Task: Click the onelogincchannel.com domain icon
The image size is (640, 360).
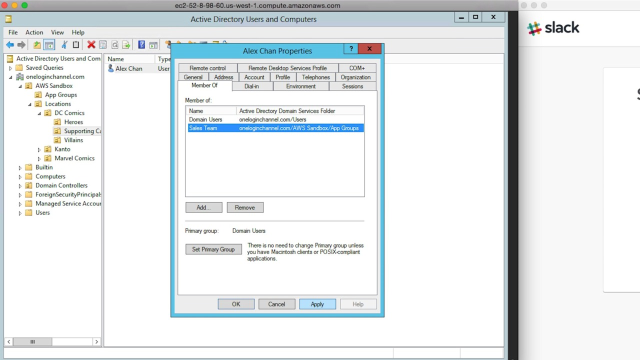Action: 20,77
